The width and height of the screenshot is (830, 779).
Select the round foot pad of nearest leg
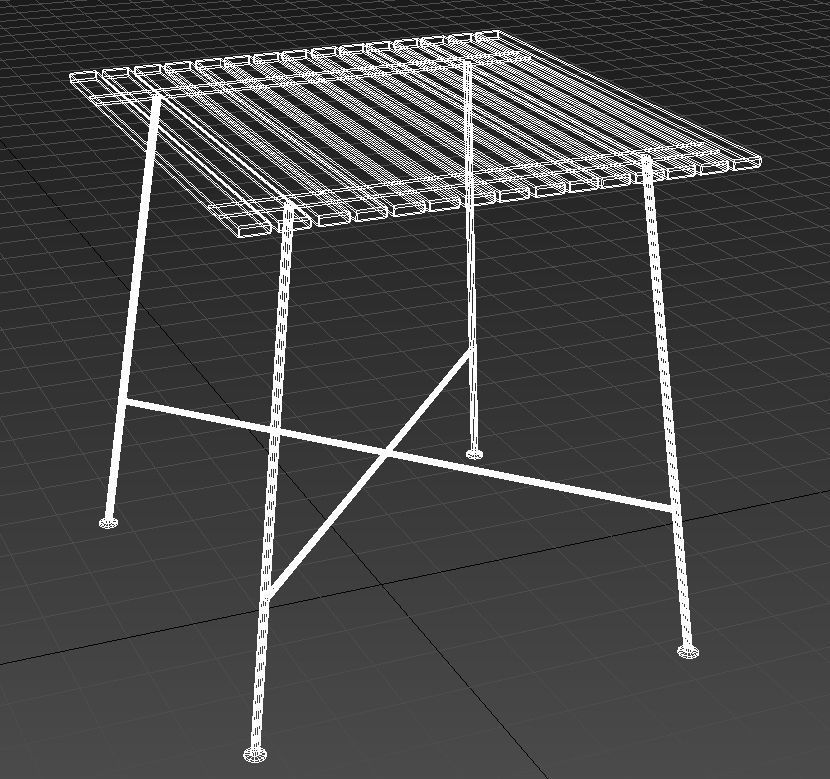click(255, 754)
